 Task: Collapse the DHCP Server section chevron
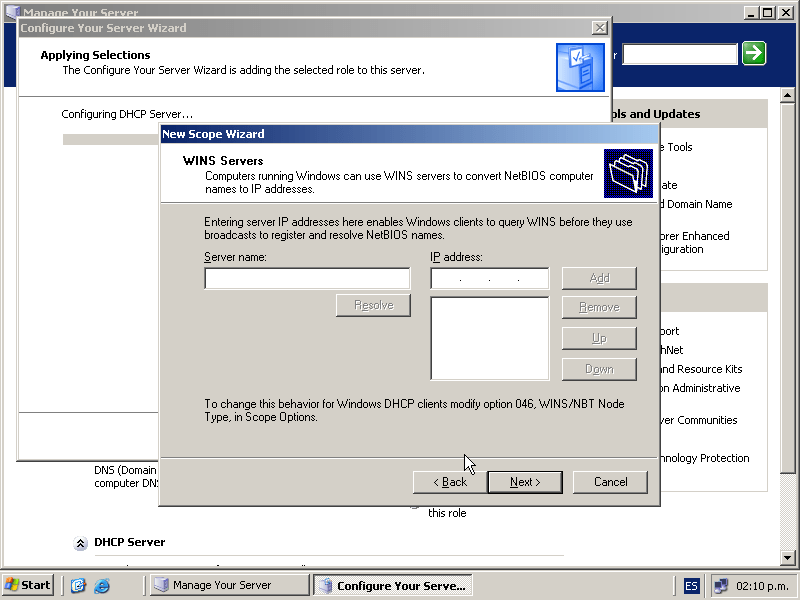click(80, 543)
